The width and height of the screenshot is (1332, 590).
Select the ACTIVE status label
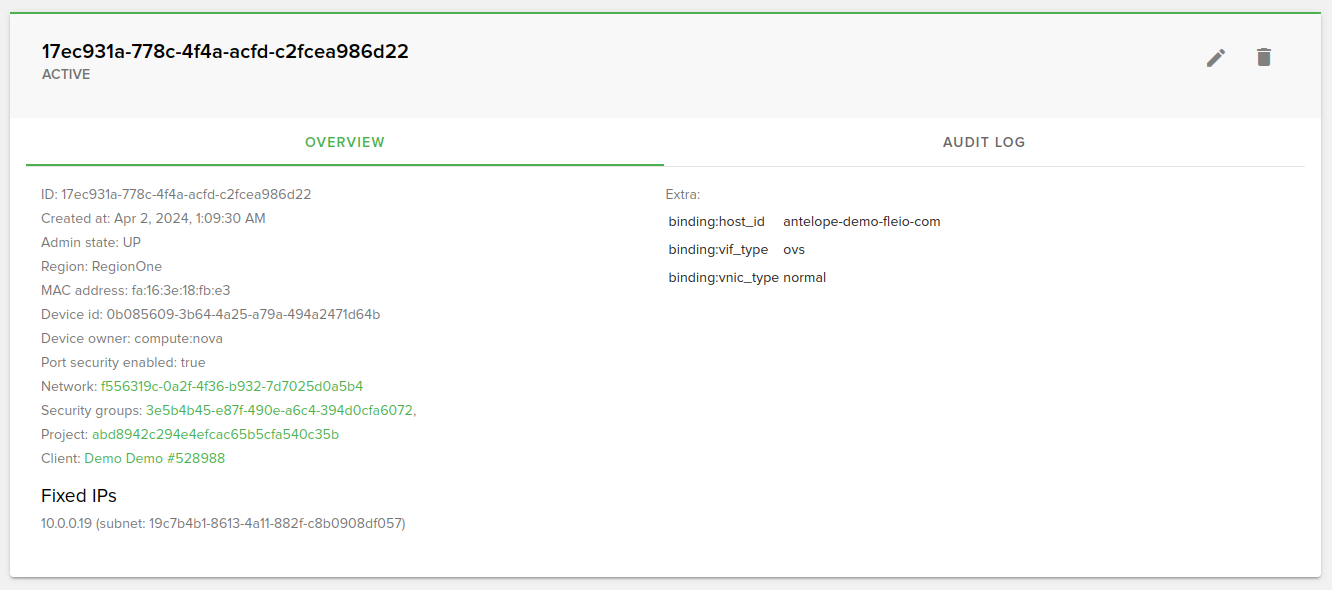65,74
